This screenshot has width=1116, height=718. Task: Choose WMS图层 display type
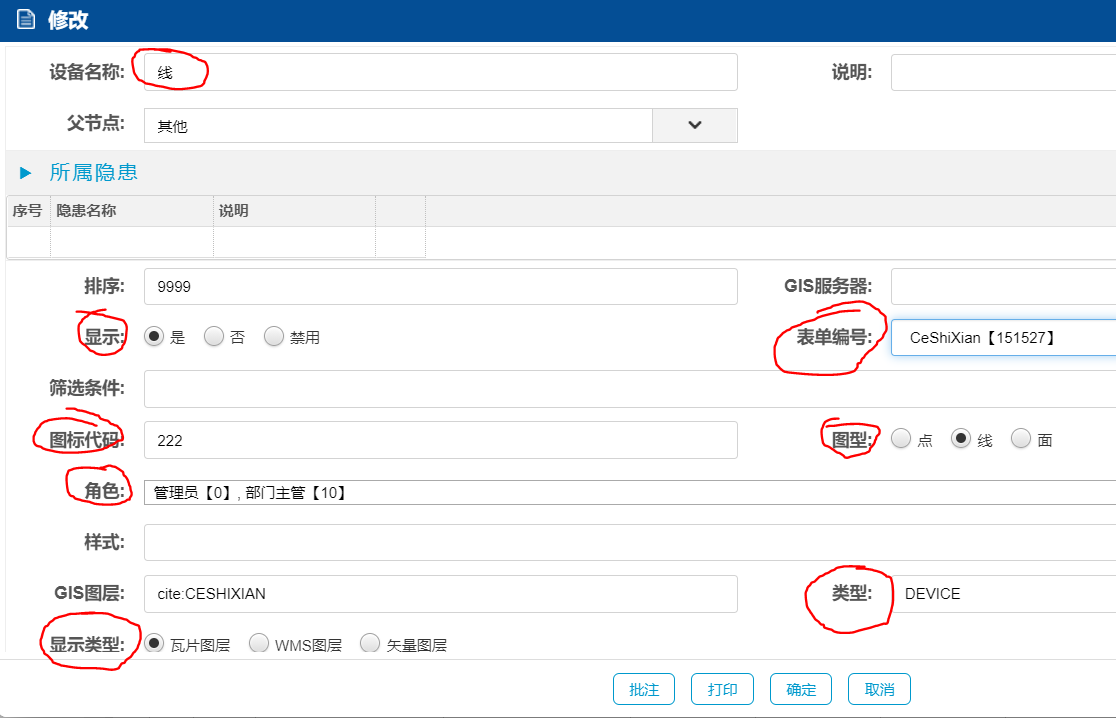tap(258, 644)
